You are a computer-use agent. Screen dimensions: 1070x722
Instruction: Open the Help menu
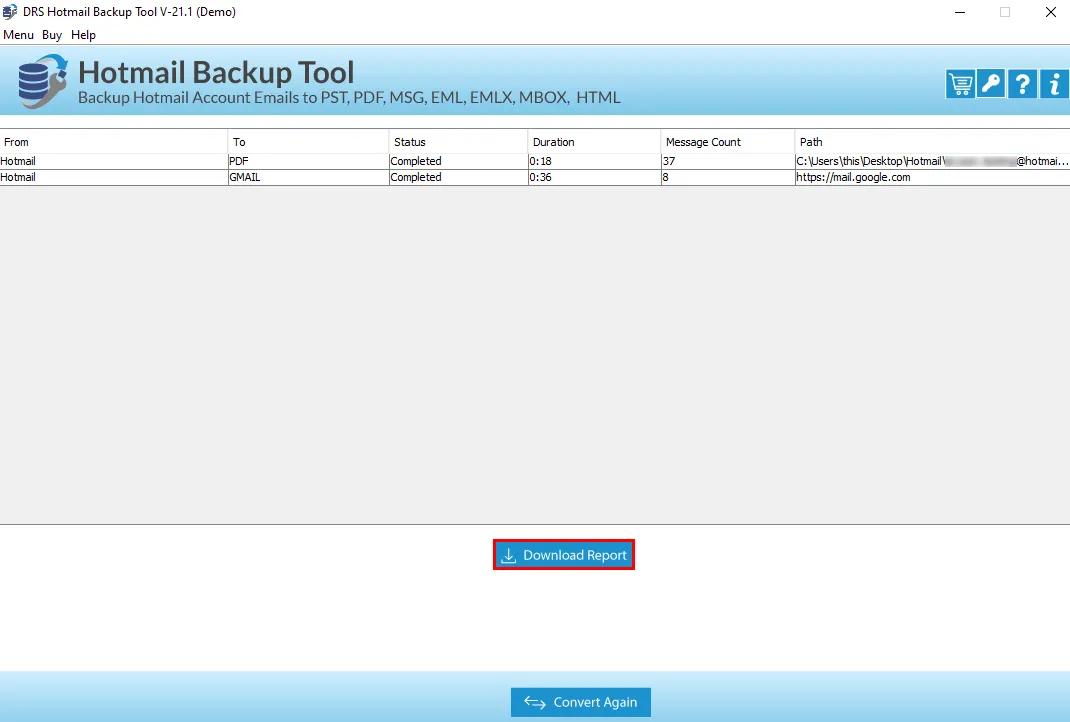pyautogui.click(x=83, y=35)
